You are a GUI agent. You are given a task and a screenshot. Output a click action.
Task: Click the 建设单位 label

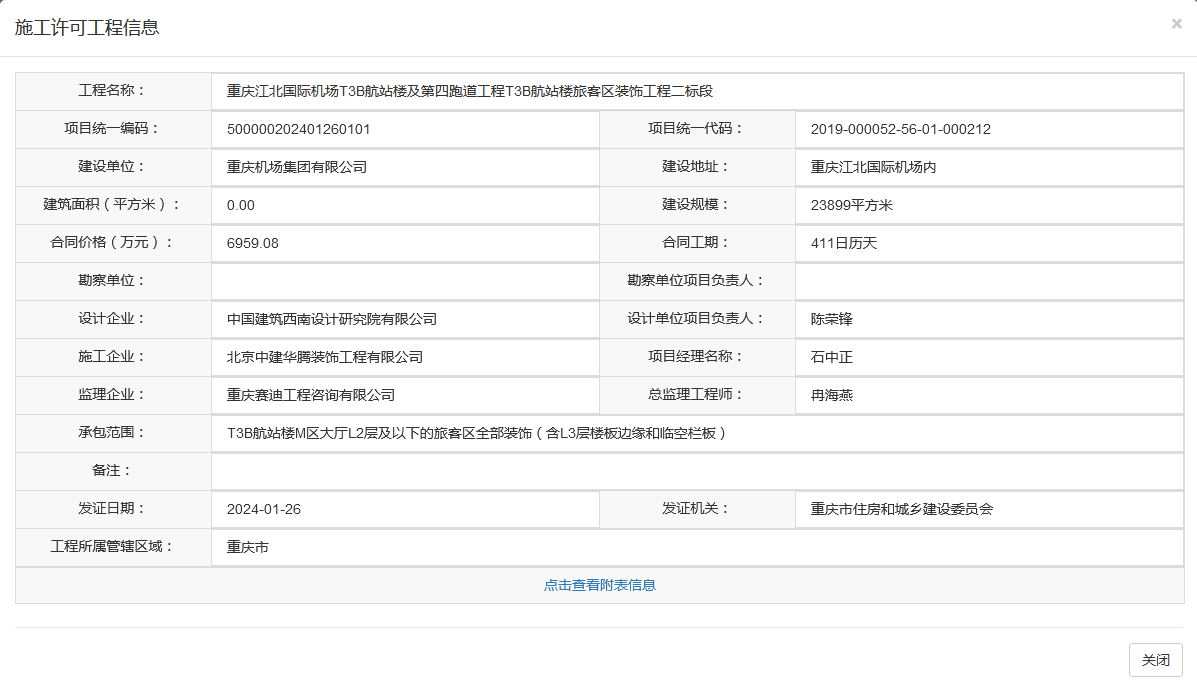pyautogui.click(x=112, y=166)
